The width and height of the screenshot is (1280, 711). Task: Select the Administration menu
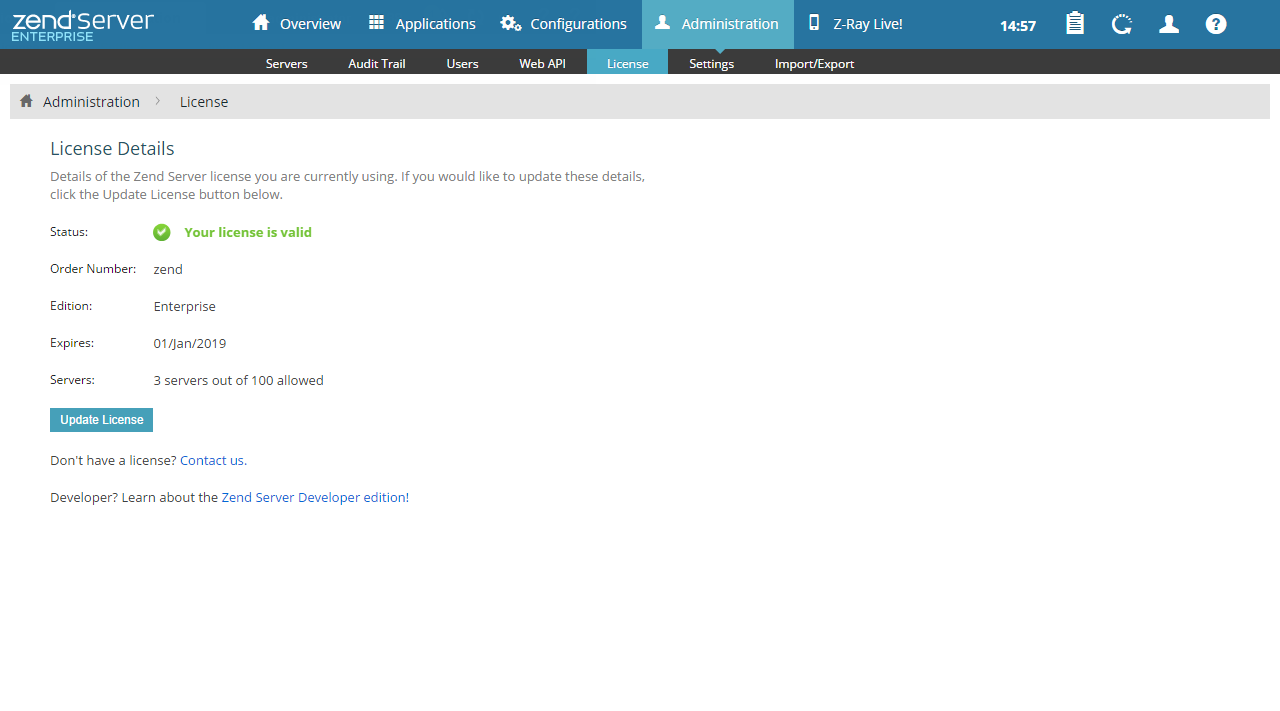pyautogui.click(x=718, y=24)
